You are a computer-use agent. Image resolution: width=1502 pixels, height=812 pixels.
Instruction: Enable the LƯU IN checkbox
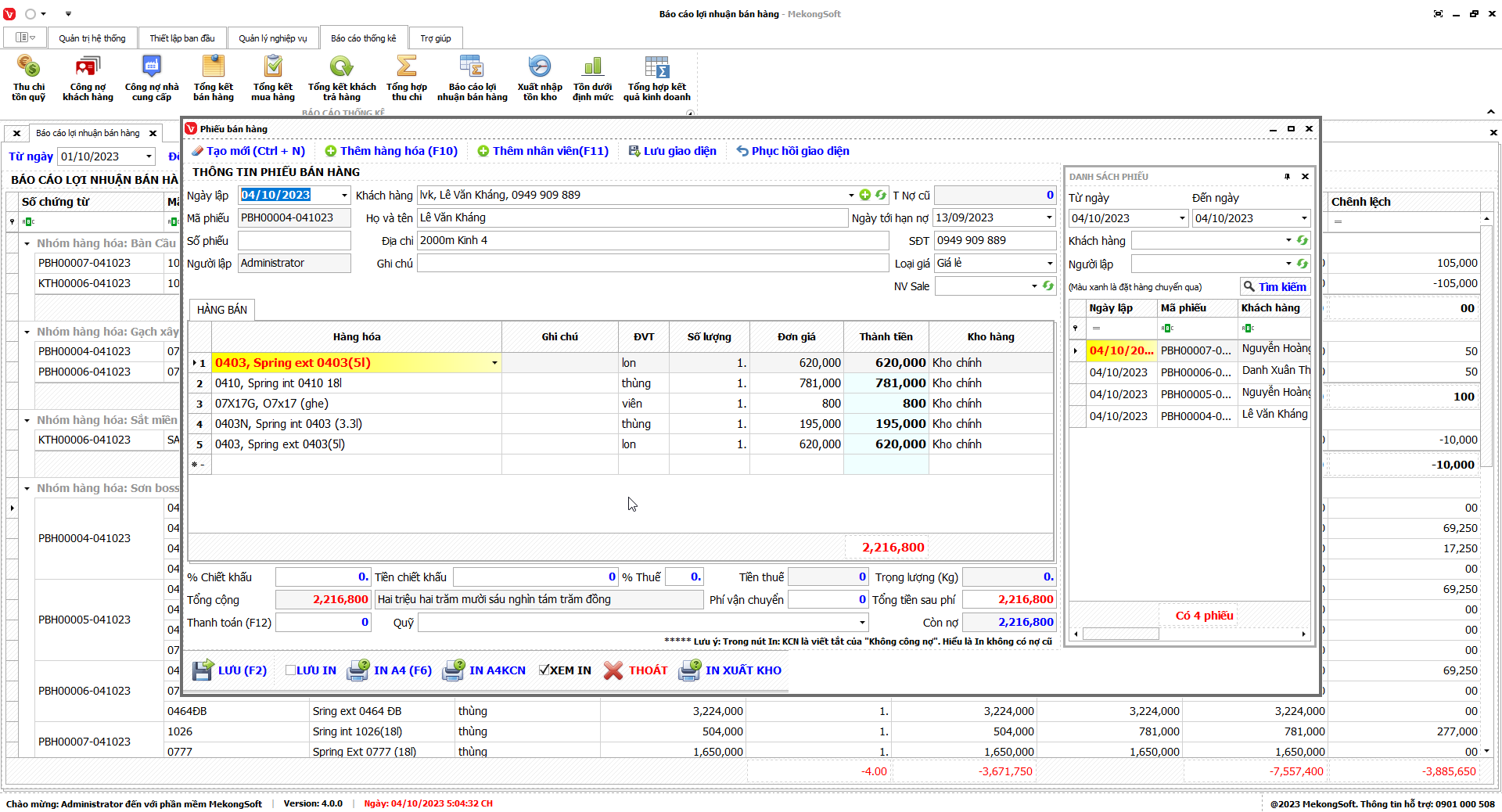(291, 670)
